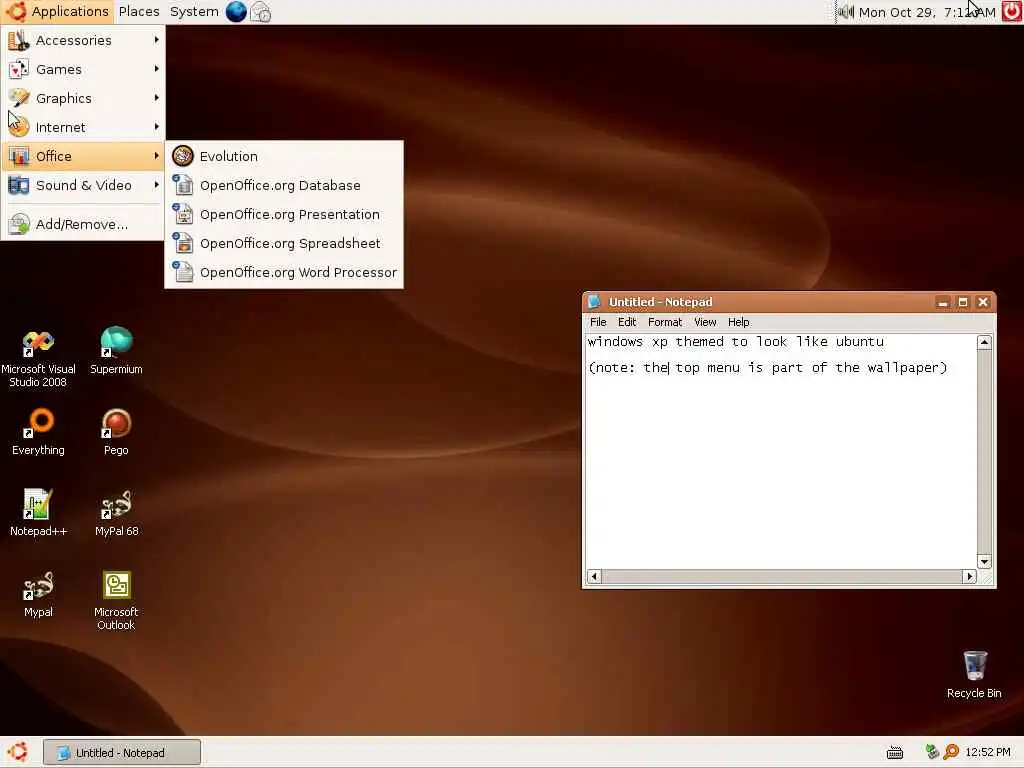The image size is (1024, 768).
Task: Click Notepad horizontal scrollbar right arrow
Action: pos(970,576)
